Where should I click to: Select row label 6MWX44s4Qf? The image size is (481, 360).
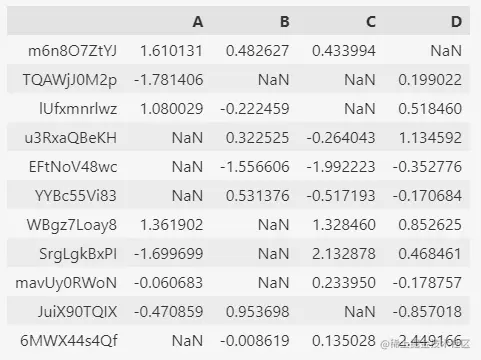[69, 341]
